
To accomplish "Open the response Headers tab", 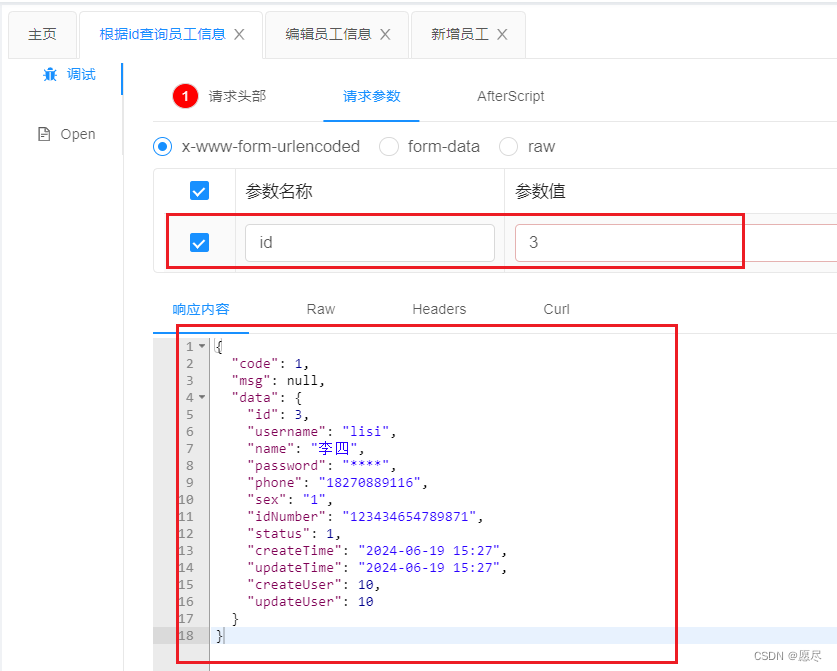I will 439,309.
